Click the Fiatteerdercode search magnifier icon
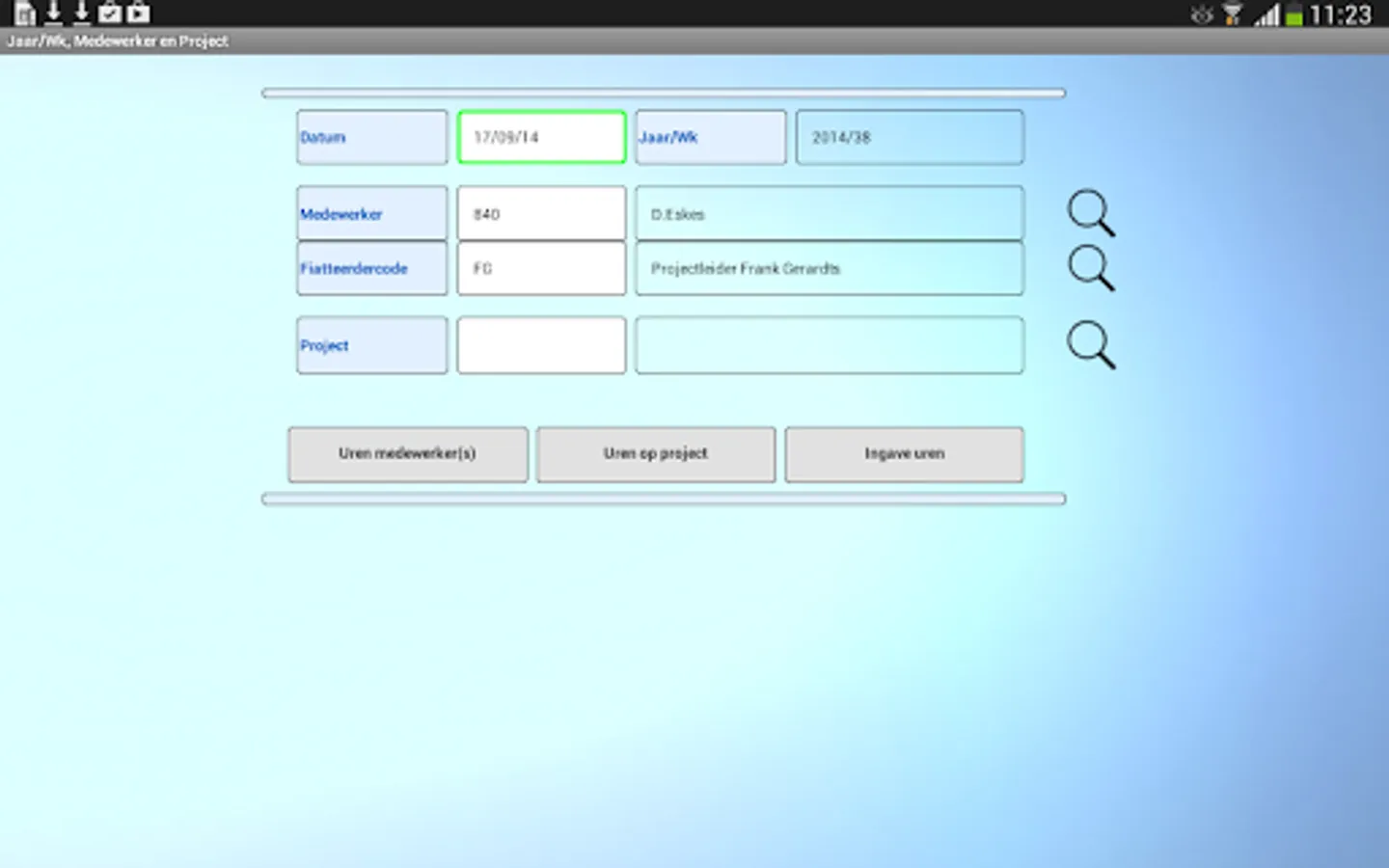 click(x=1091, y=268)
